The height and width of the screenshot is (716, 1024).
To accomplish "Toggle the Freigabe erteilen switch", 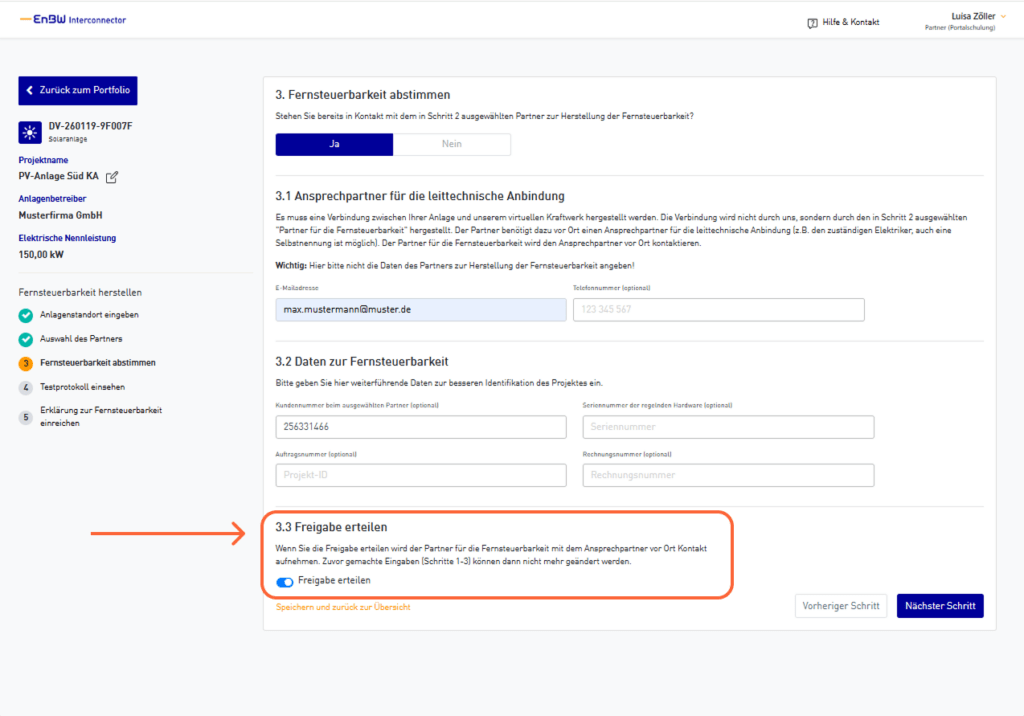I will click(x=285, y=581).
